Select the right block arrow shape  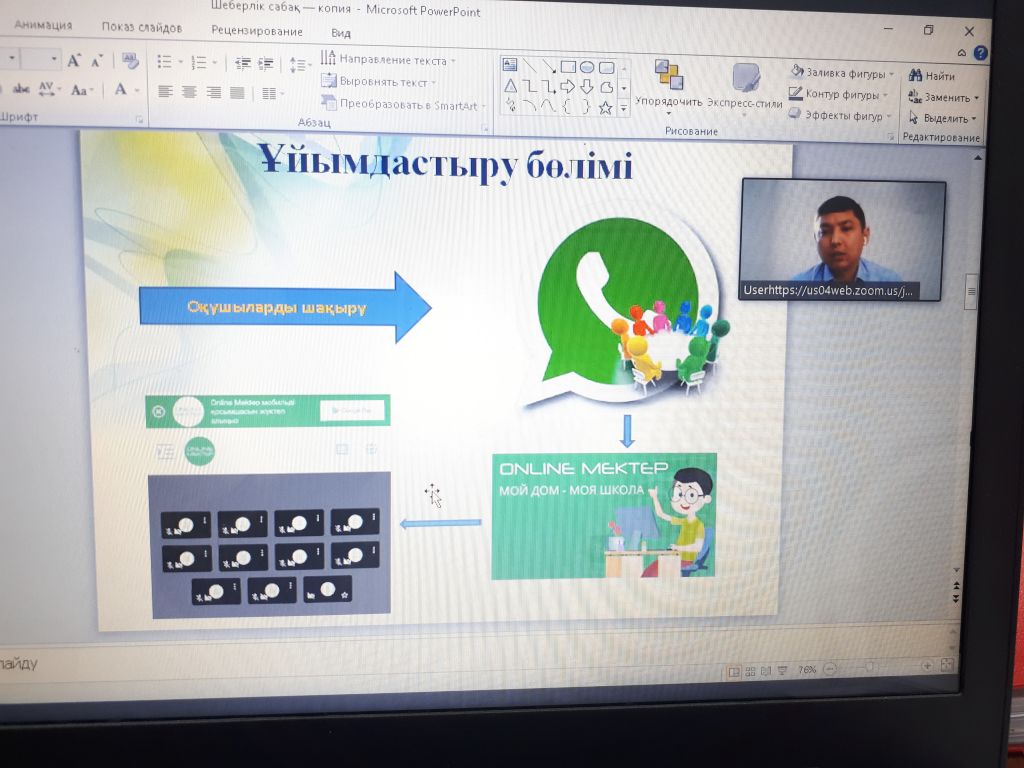[567, 86]
